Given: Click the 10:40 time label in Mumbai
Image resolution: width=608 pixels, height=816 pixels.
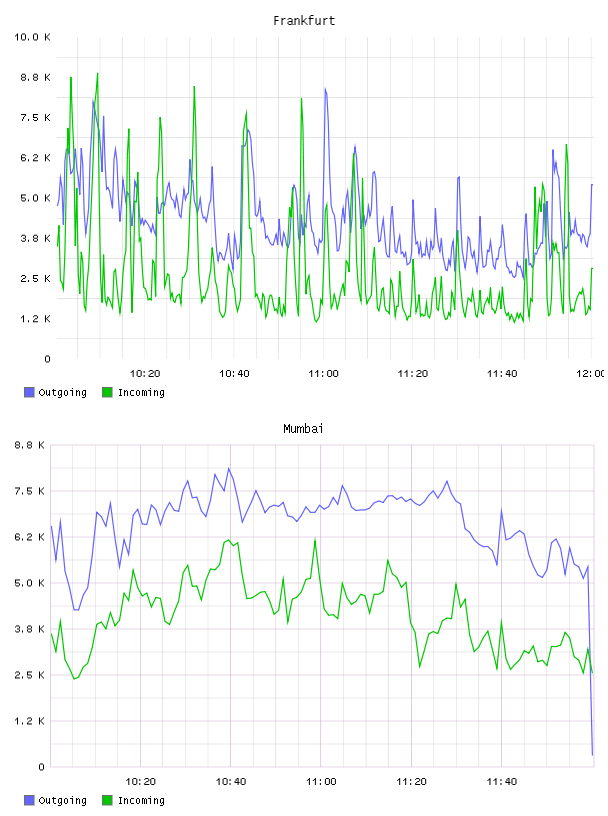Looking at the screenshot, I should coord(231,782).
